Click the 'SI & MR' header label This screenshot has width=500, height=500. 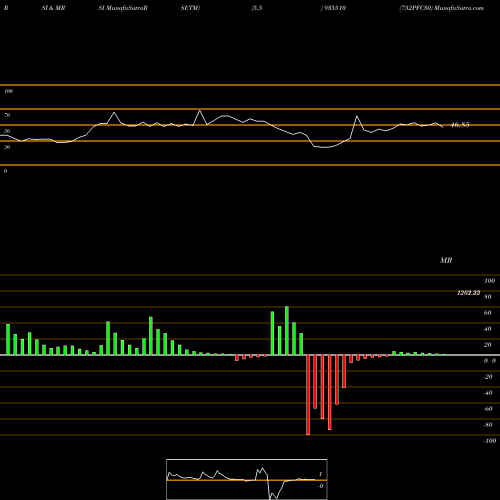53,8
